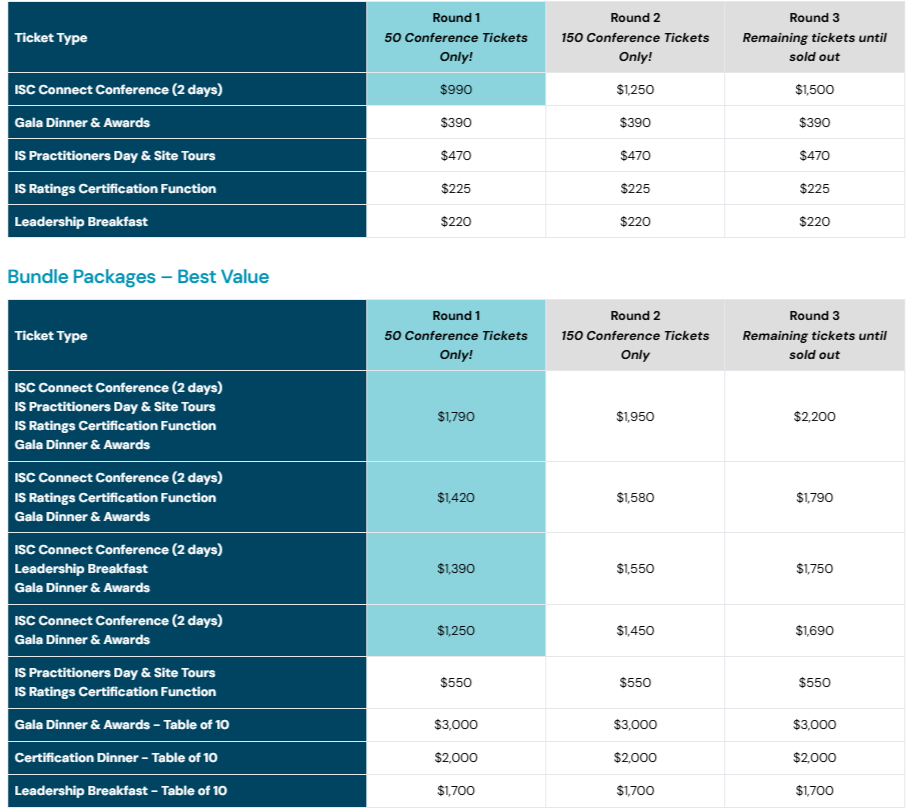Click the $1,420 bundle price cell
Viewport: 915px width, 810px height.
pos(456,497)
